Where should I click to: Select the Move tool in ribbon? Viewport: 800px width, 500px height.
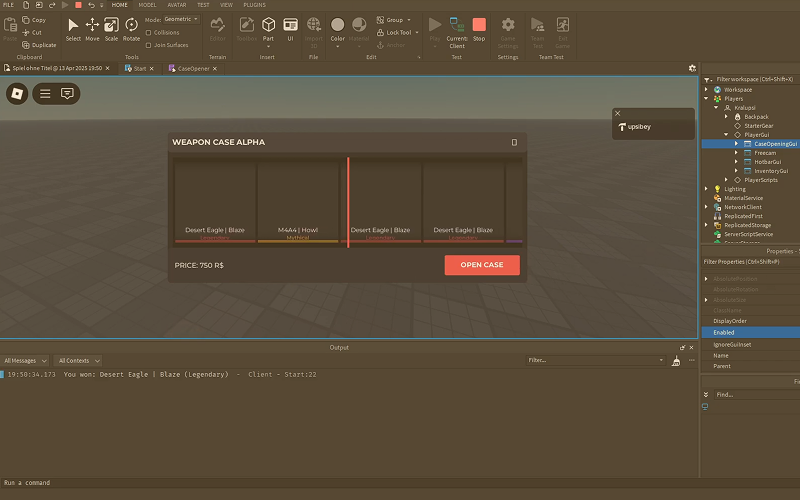click(x=92, y=30)
